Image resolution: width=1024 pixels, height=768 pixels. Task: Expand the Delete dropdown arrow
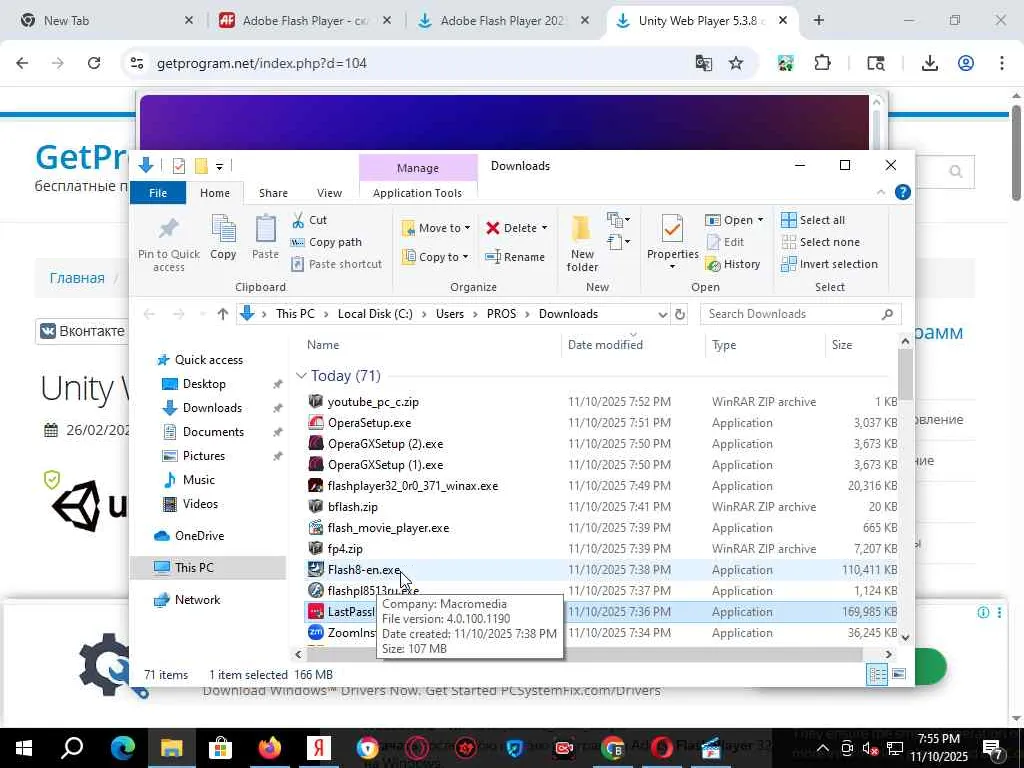[544, 228]
